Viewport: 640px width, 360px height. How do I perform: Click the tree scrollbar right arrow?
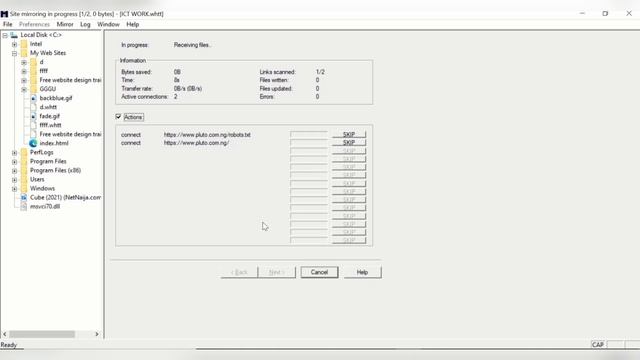pos(97,334)
